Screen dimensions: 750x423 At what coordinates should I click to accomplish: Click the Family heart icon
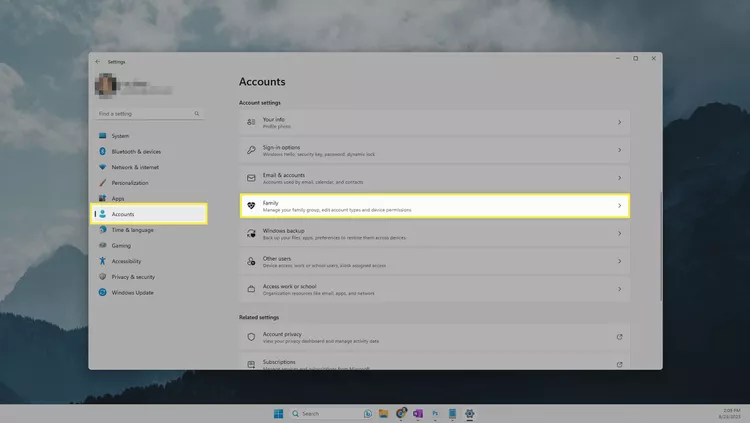[x=252, y=206]
